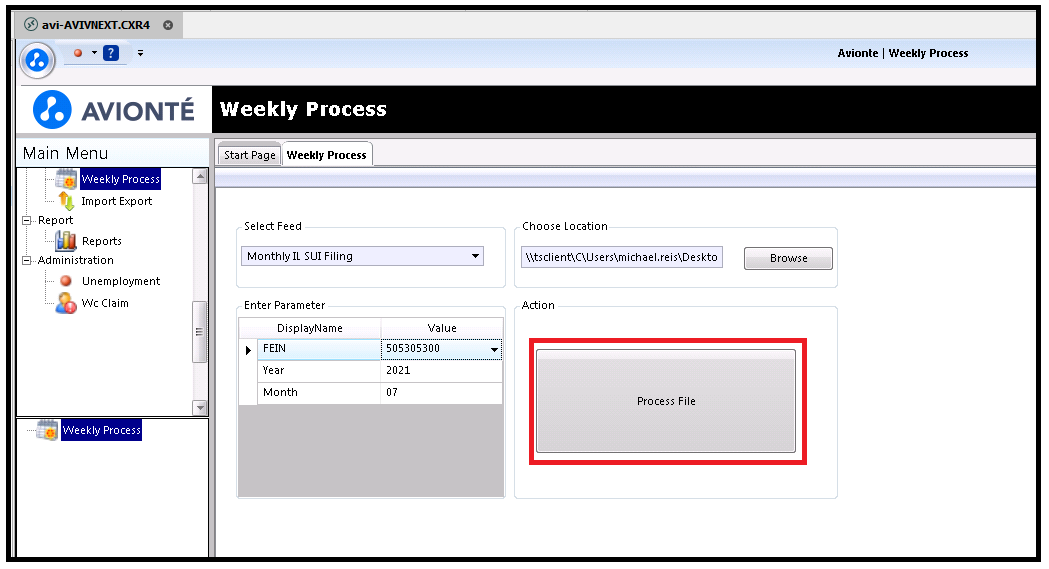Screen dimensions: 1049x569
Task: Click the Avionte round application menu button
Action: point(37,60)
